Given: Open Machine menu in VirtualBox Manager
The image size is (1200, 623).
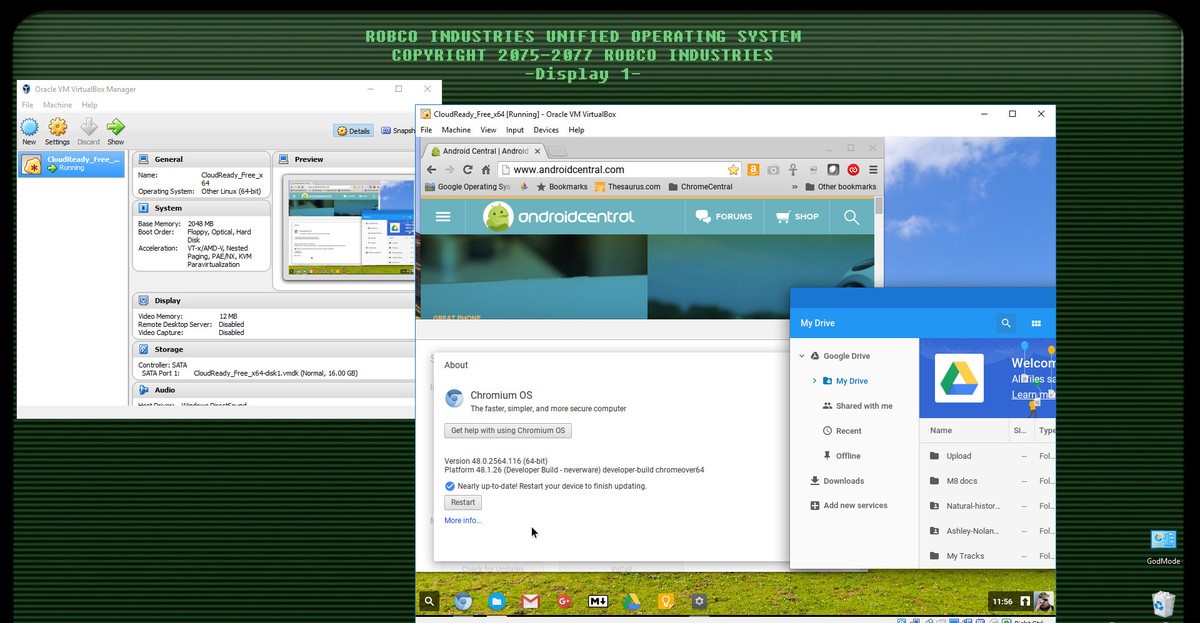Looking at the screenshot, I should pyautogui.click(x=57, y=105).
